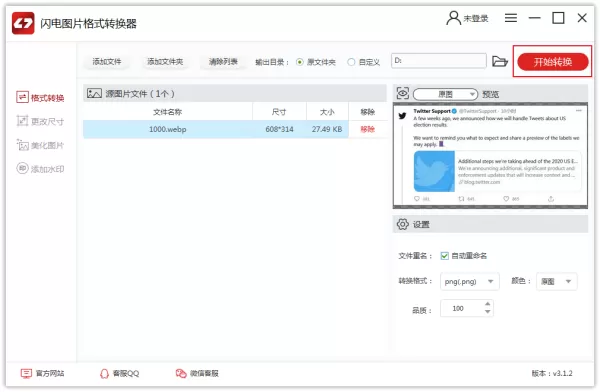Click the tweet preview thumbnail
Screen dimensions: 600x392
[x=490, y=155]
